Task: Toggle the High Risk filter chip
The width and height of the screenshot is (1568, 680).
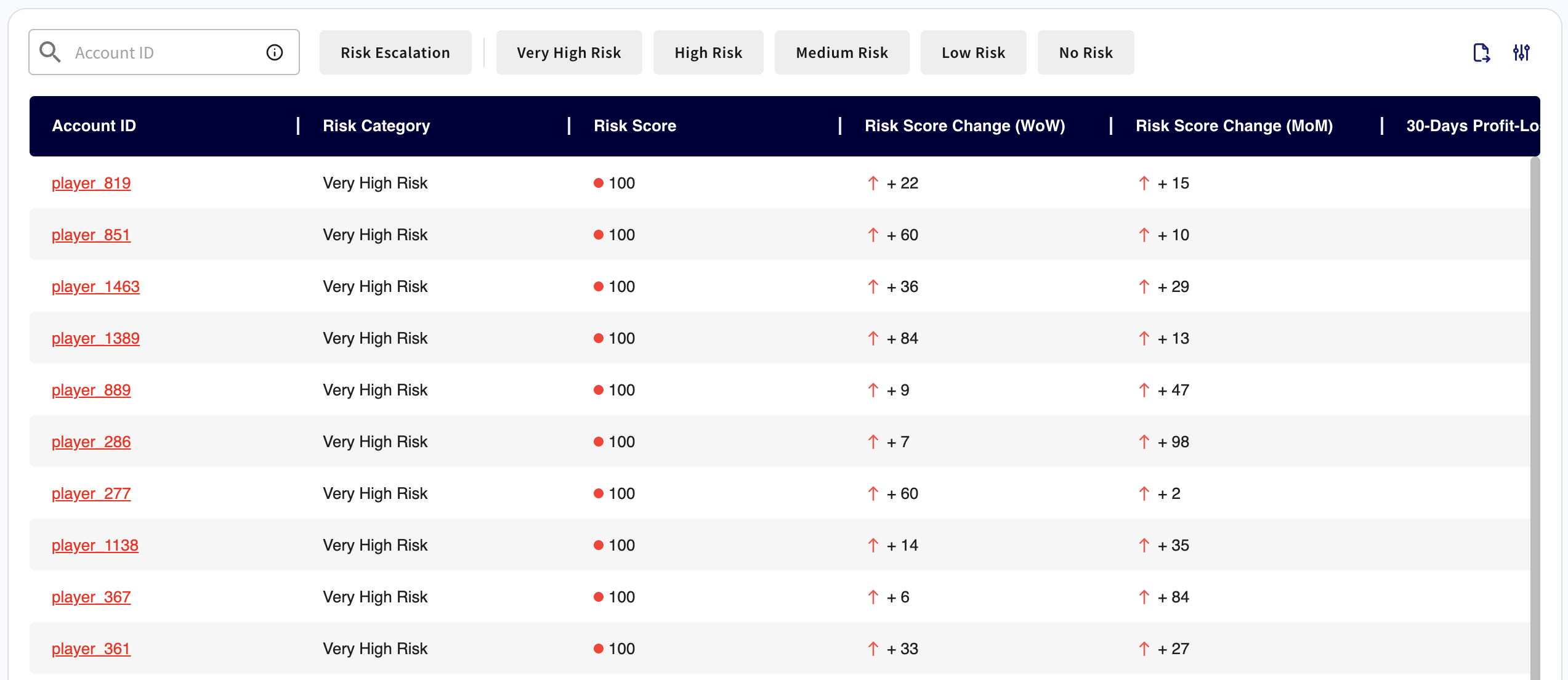Action: click(708, 52)
